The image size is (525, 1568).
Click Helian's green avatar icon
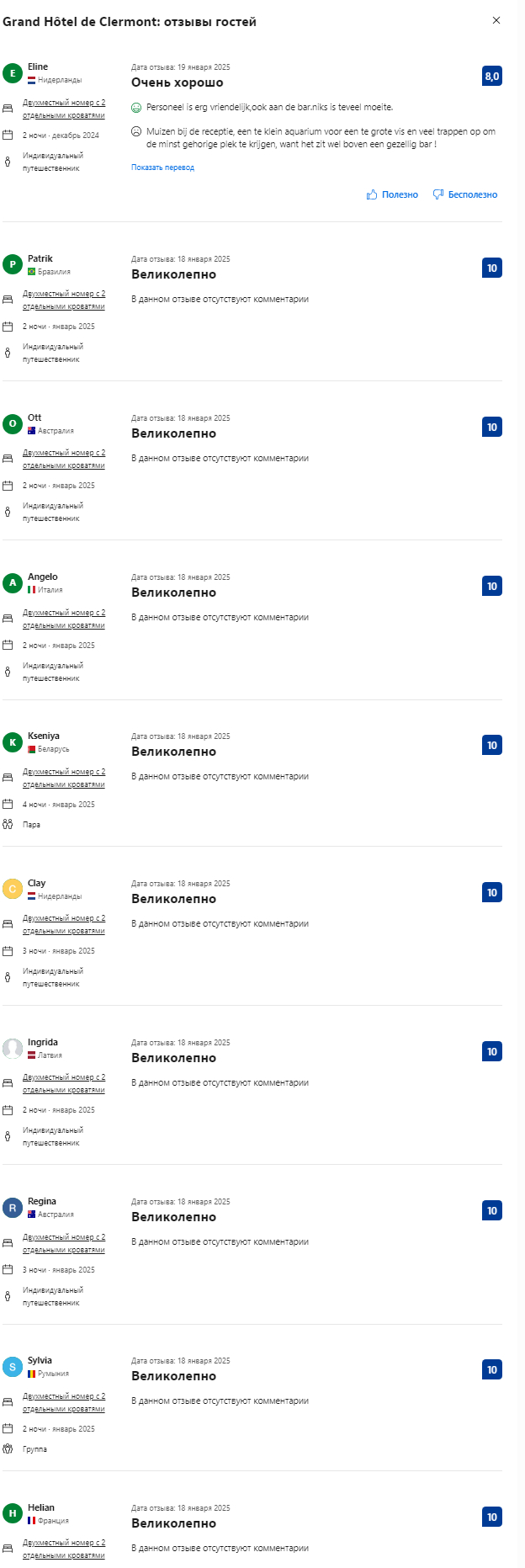[x=13, y=1513]
